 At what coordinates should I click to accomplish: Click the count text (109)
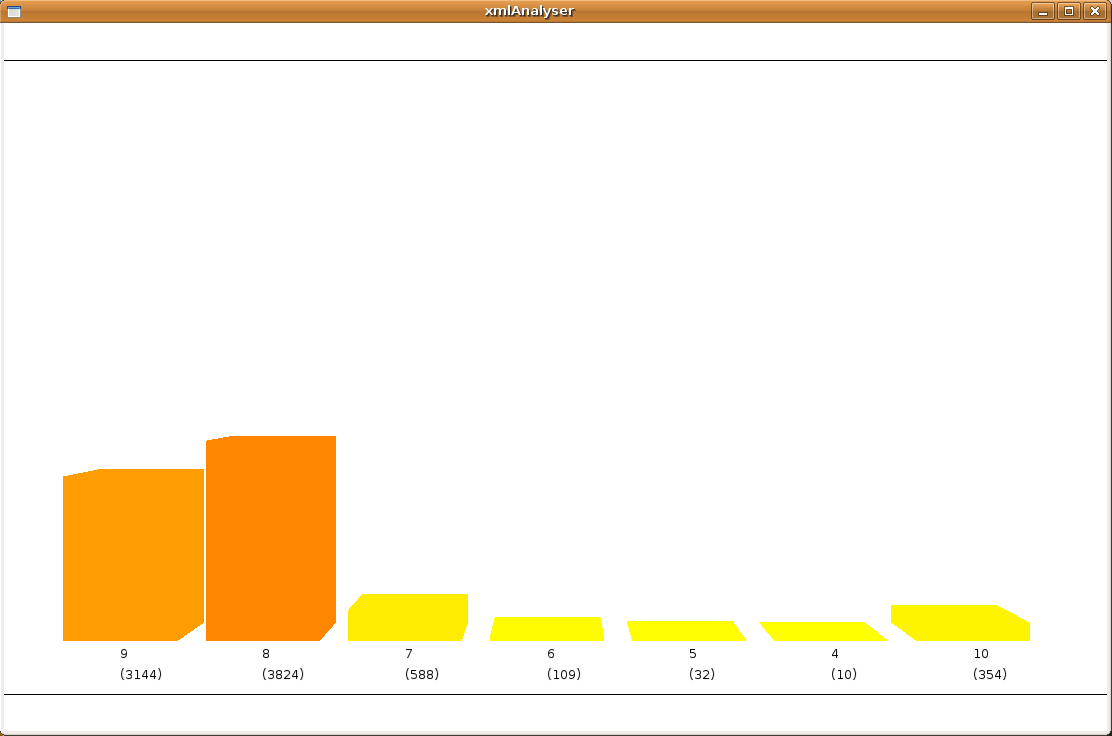pos(564,674)
